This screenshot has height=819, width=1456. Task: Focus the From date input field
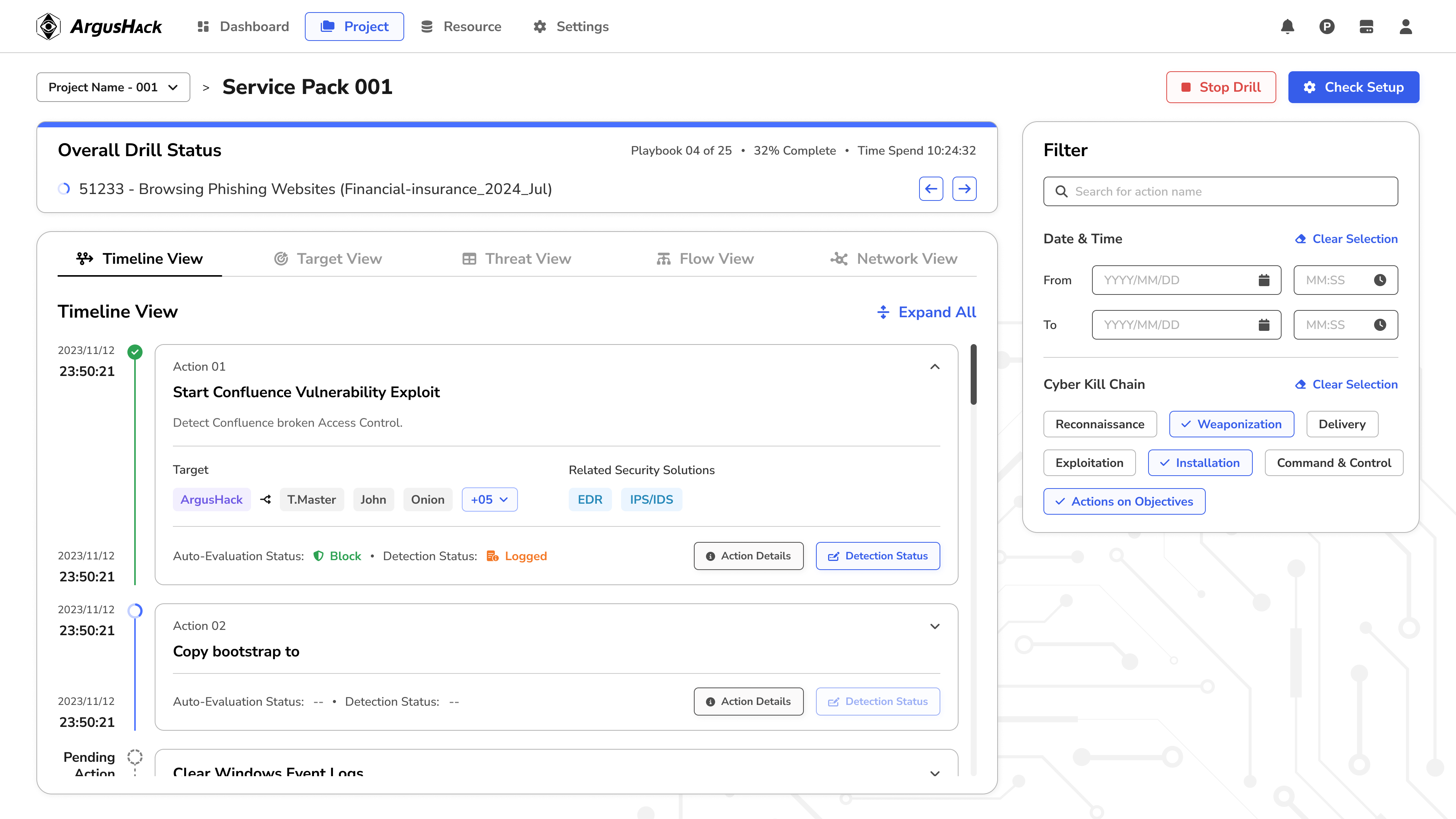tap(1186, 280)
